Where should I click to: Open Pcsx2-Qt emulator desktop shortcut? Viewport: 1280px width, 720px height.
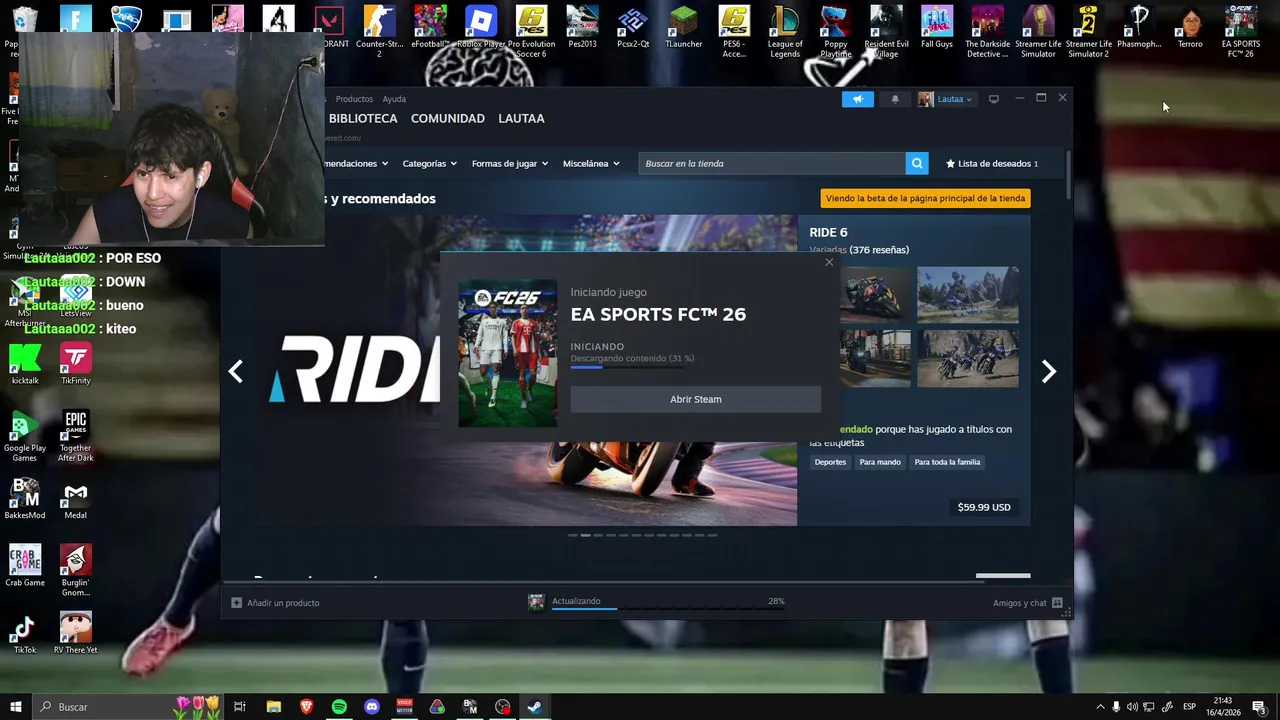[633, 28]
